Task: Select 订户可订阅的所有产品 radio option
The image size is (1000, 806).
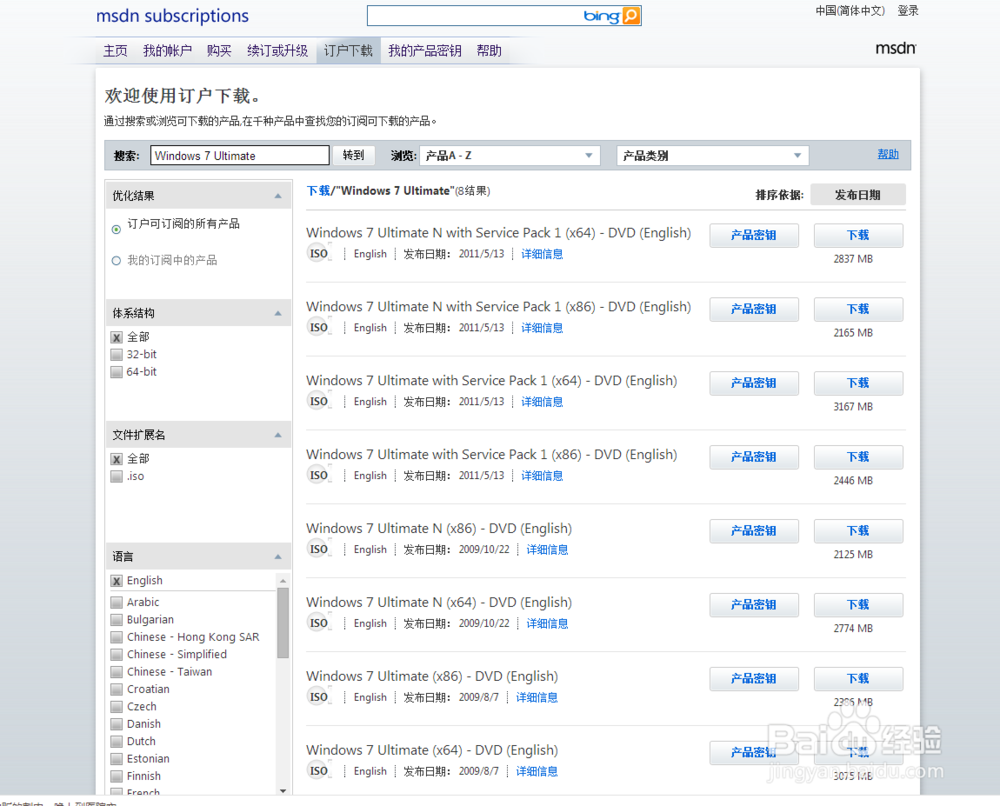Action: point(116,230)
